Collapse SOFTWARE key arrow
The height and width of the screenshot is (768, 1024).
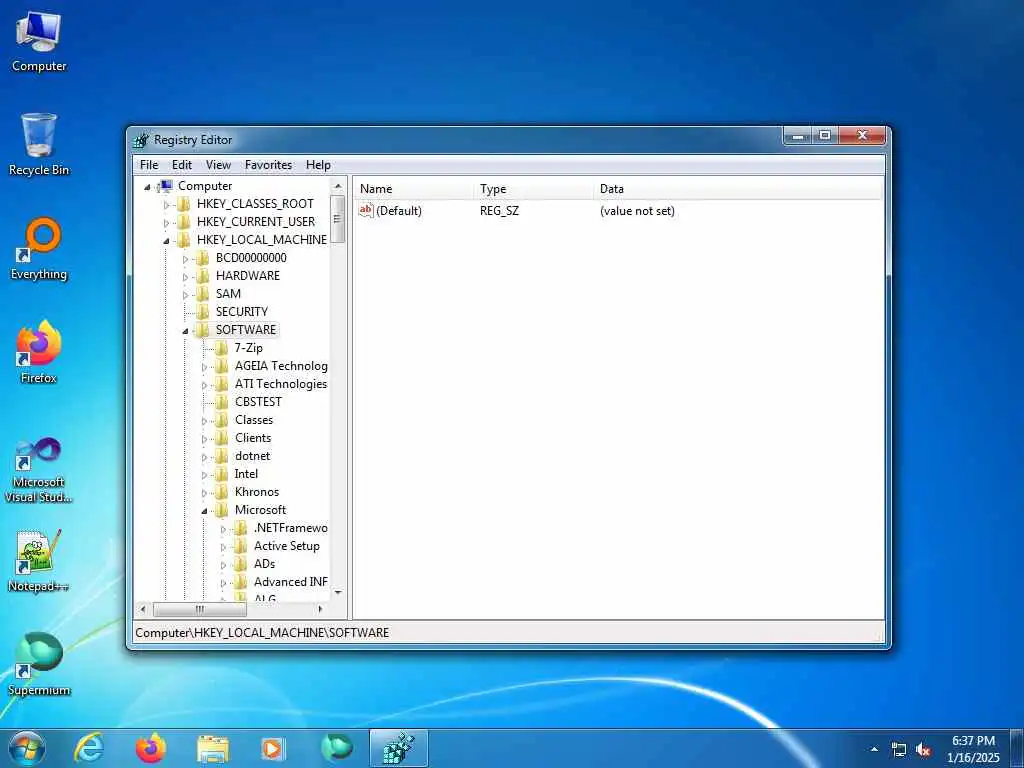(185, 330)
